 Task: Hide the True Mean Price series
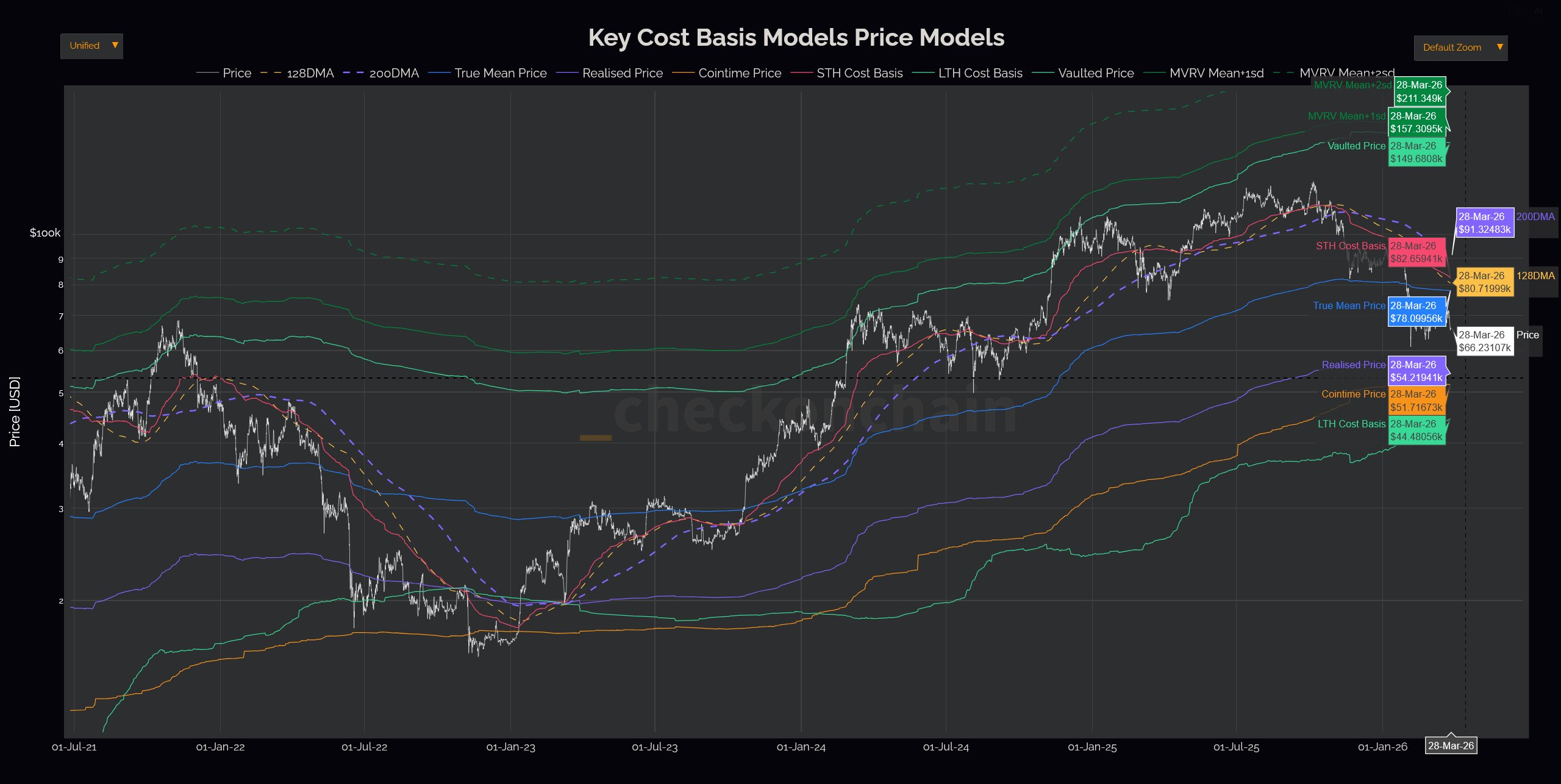[x=500, y=73]
